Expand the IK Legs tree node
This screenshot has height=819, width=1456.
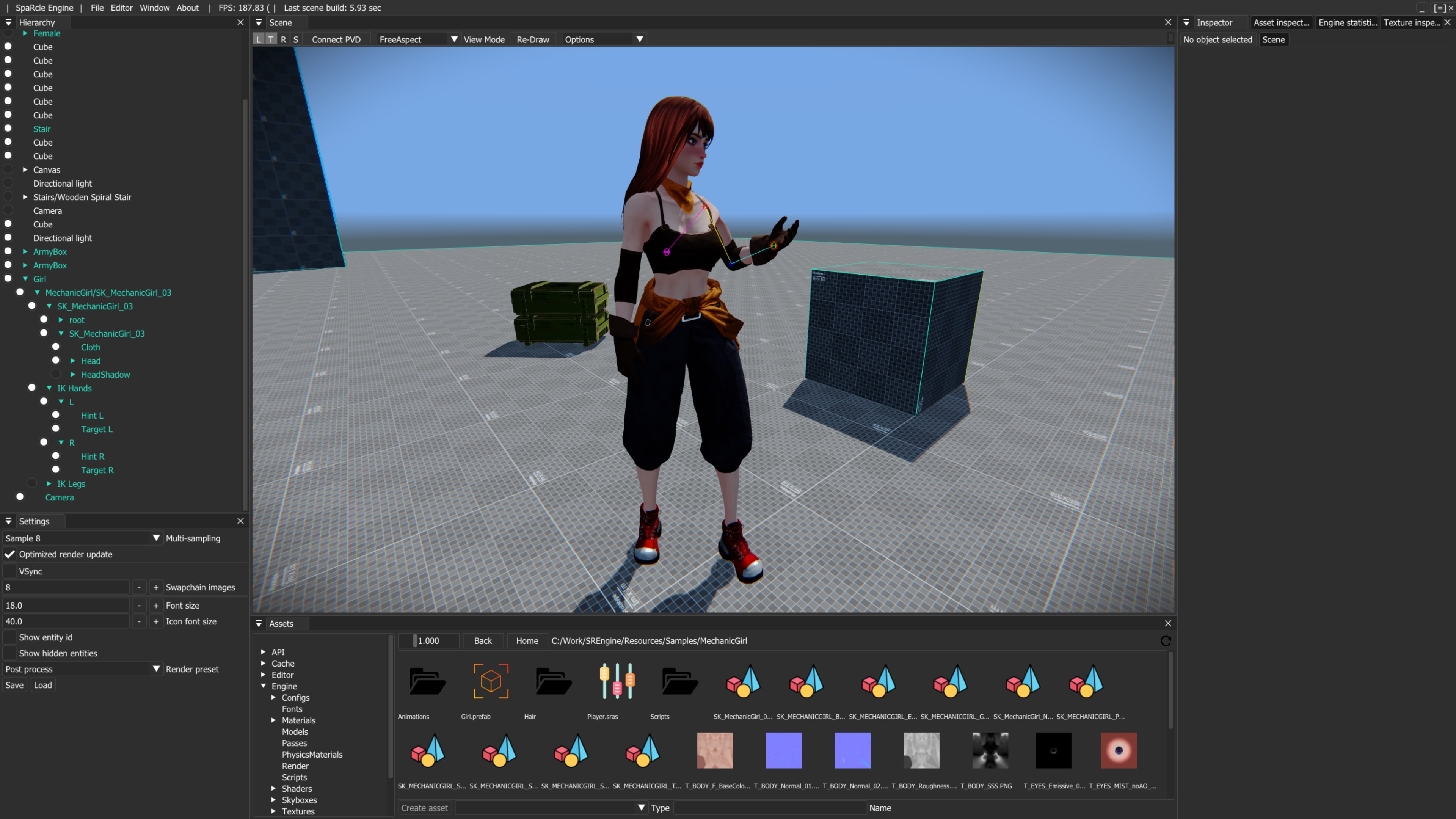click(x=49, y=484)
